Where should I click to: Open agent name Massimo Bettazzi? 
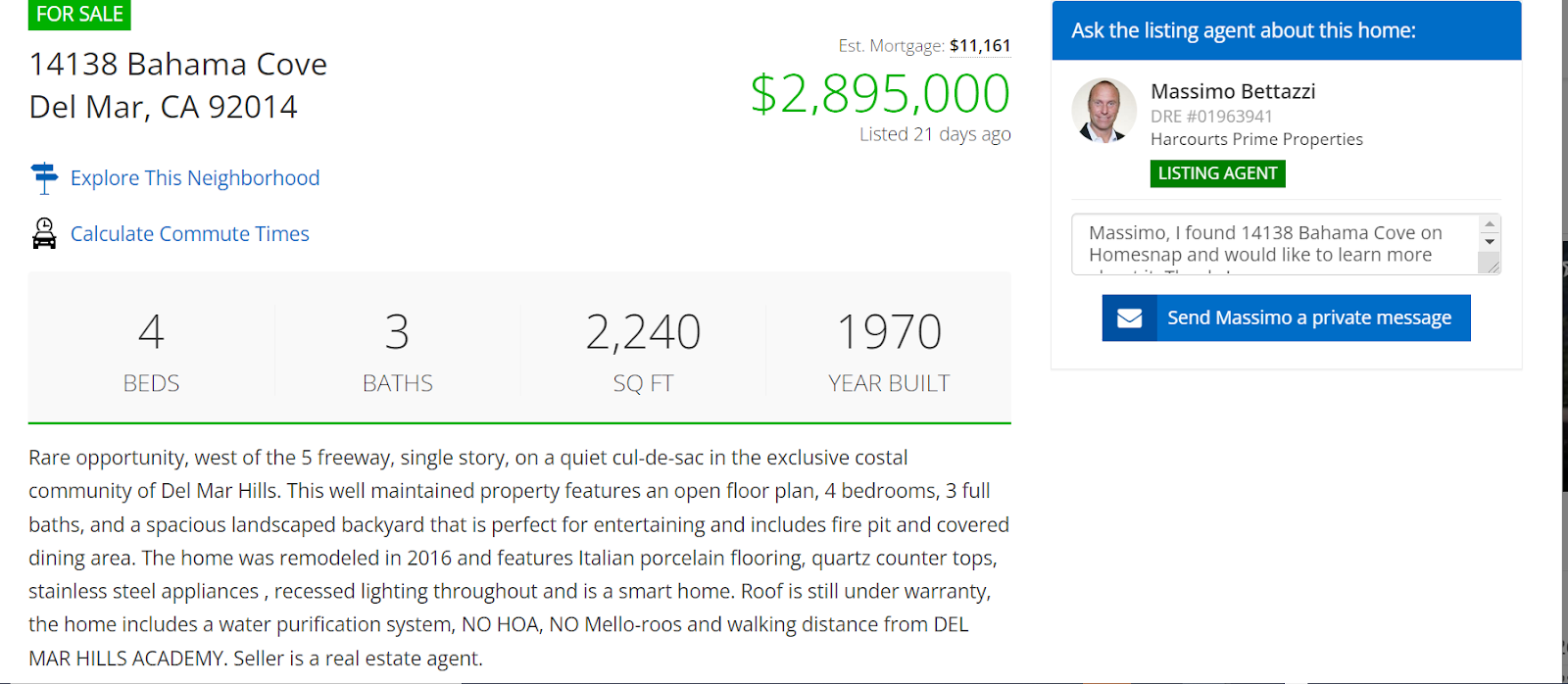tap(1233, 91)
